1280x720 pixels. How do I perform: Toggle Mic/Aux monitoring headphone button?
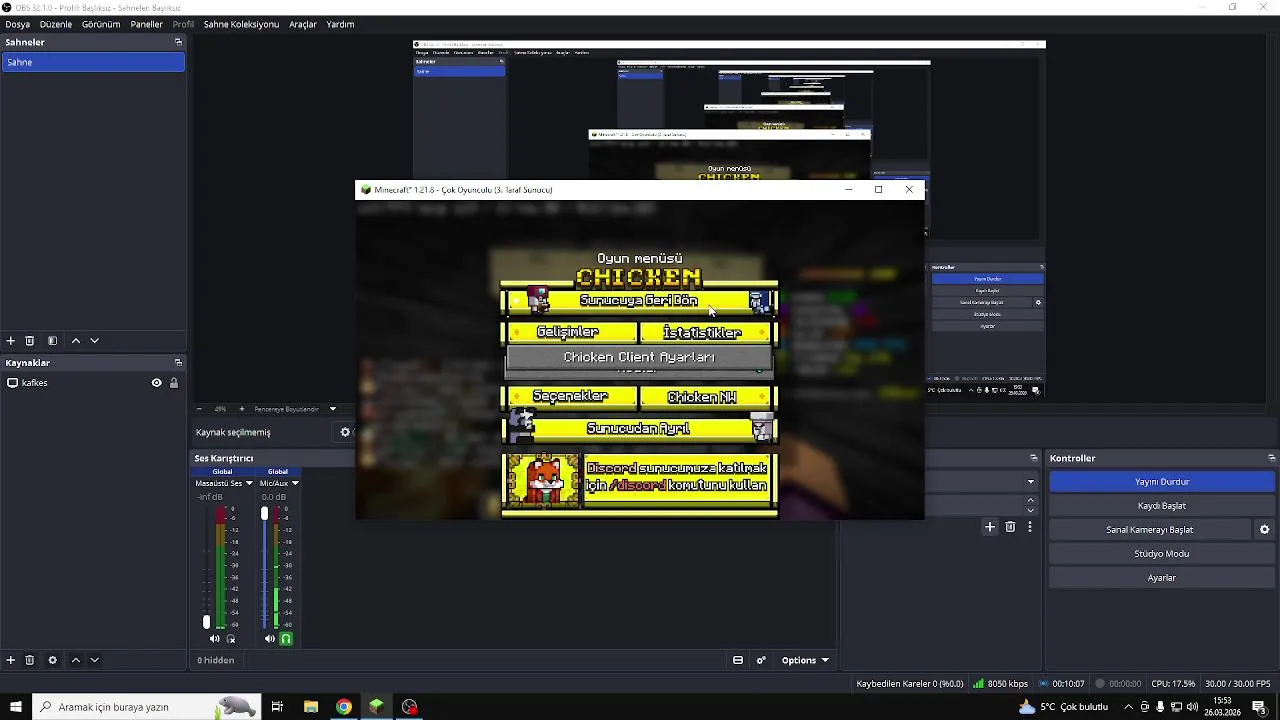click(x=286, y=639)
